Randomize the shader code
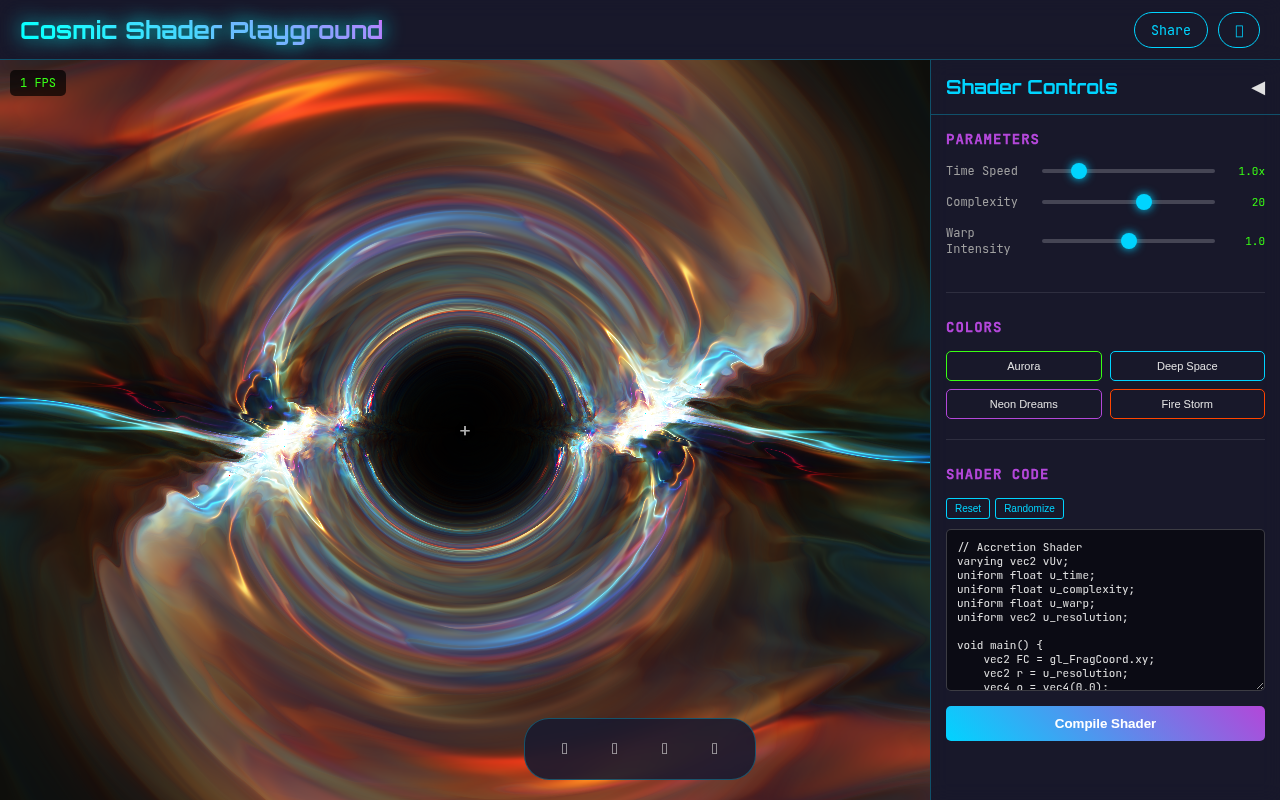Image resolution: width=1280 pixels, height=800 pixels. [1029, 508]
